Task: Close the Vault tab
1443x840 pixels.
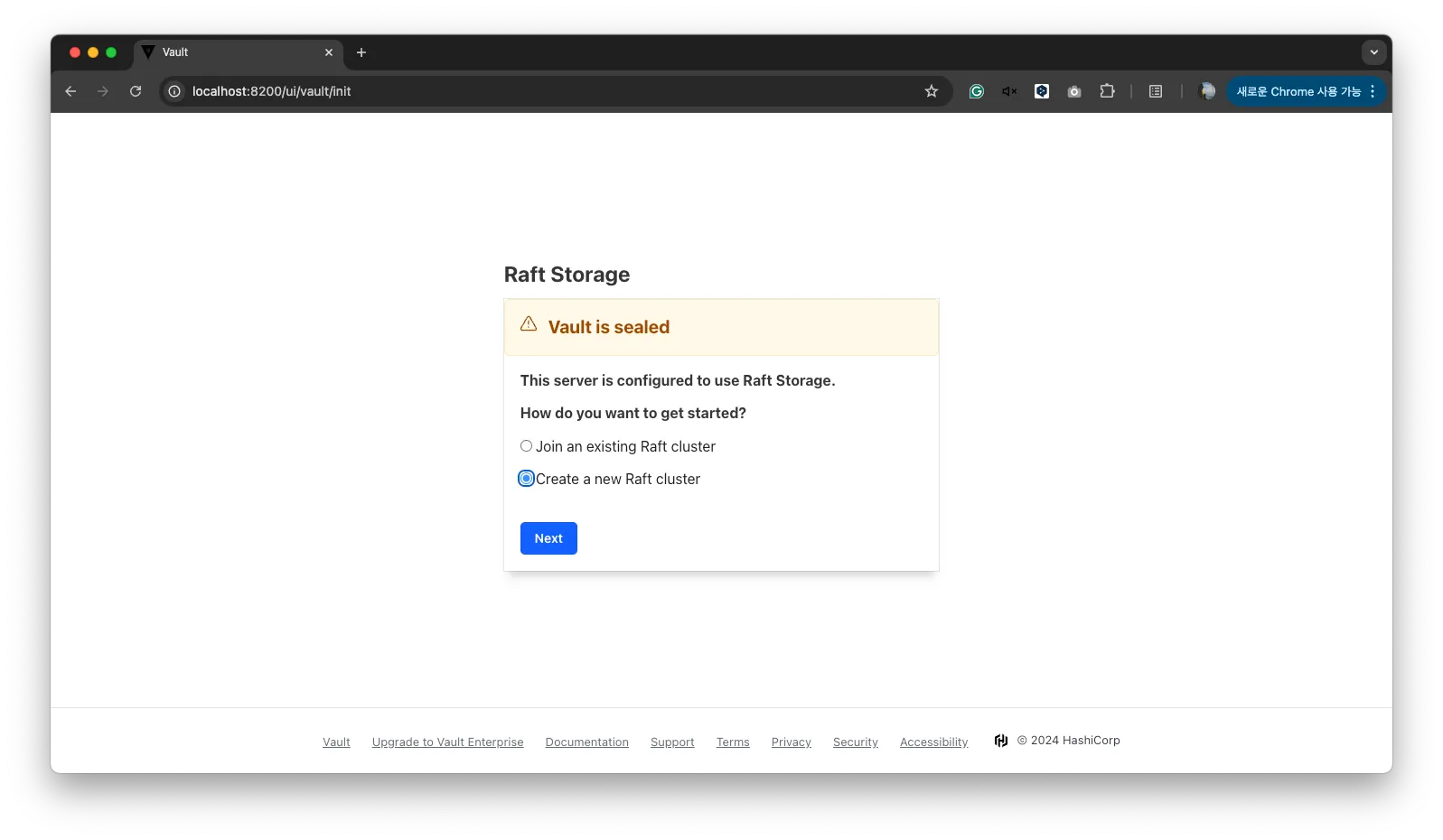Action: [329, 52]
